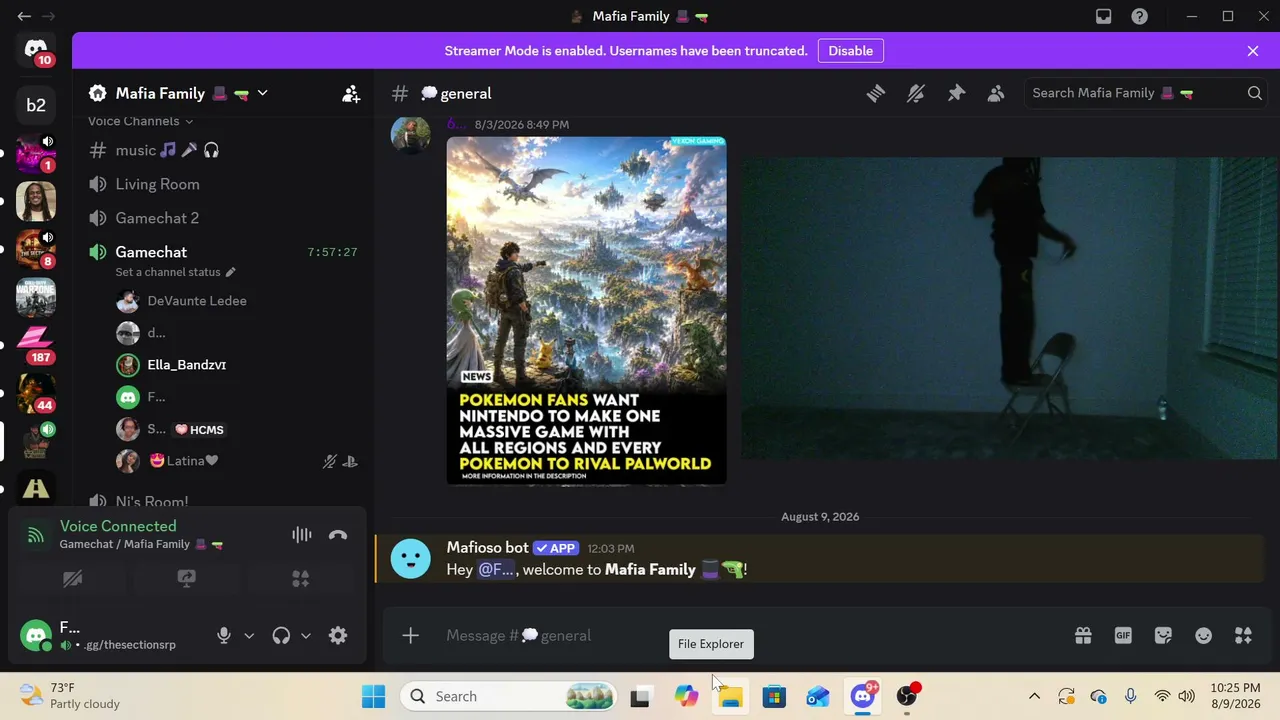Viewport: 1280px width, 720px height.
Task: Search within Mafia Family server
Action: click(x=1135, y=93)
